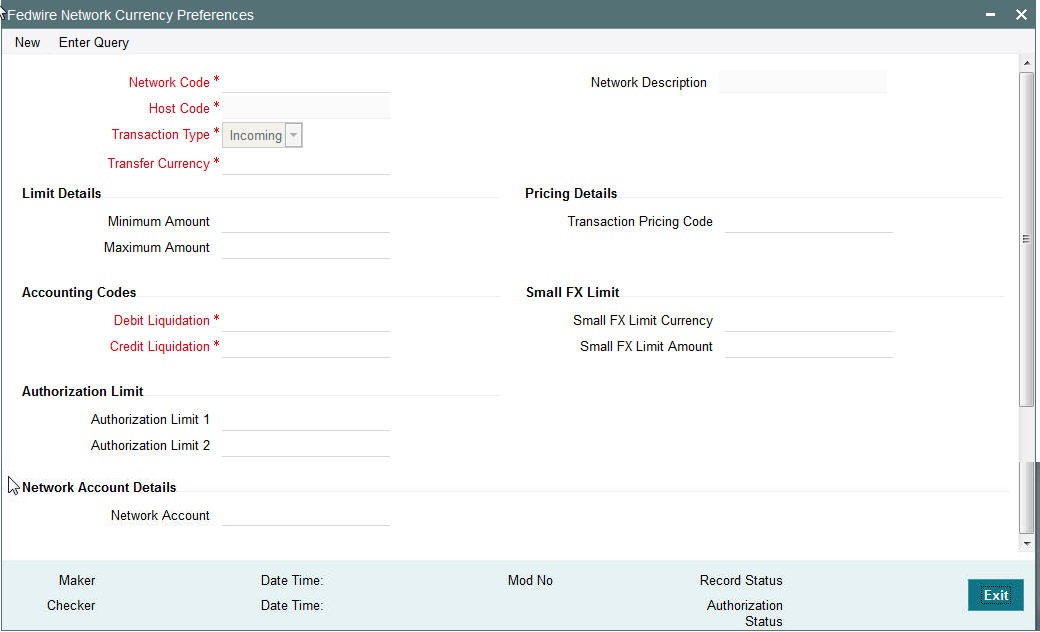The height and width of the screenshot is (632, 1040).
Task: Click the vertical scrollbar thumb
Action: 1027,239
